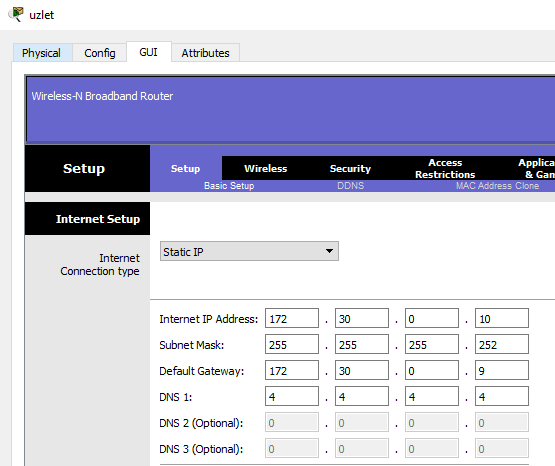Click the Wireless-N Broadband Router title text
The height and width of the screenshot is (466, 555).
click(x=102, y=96)
